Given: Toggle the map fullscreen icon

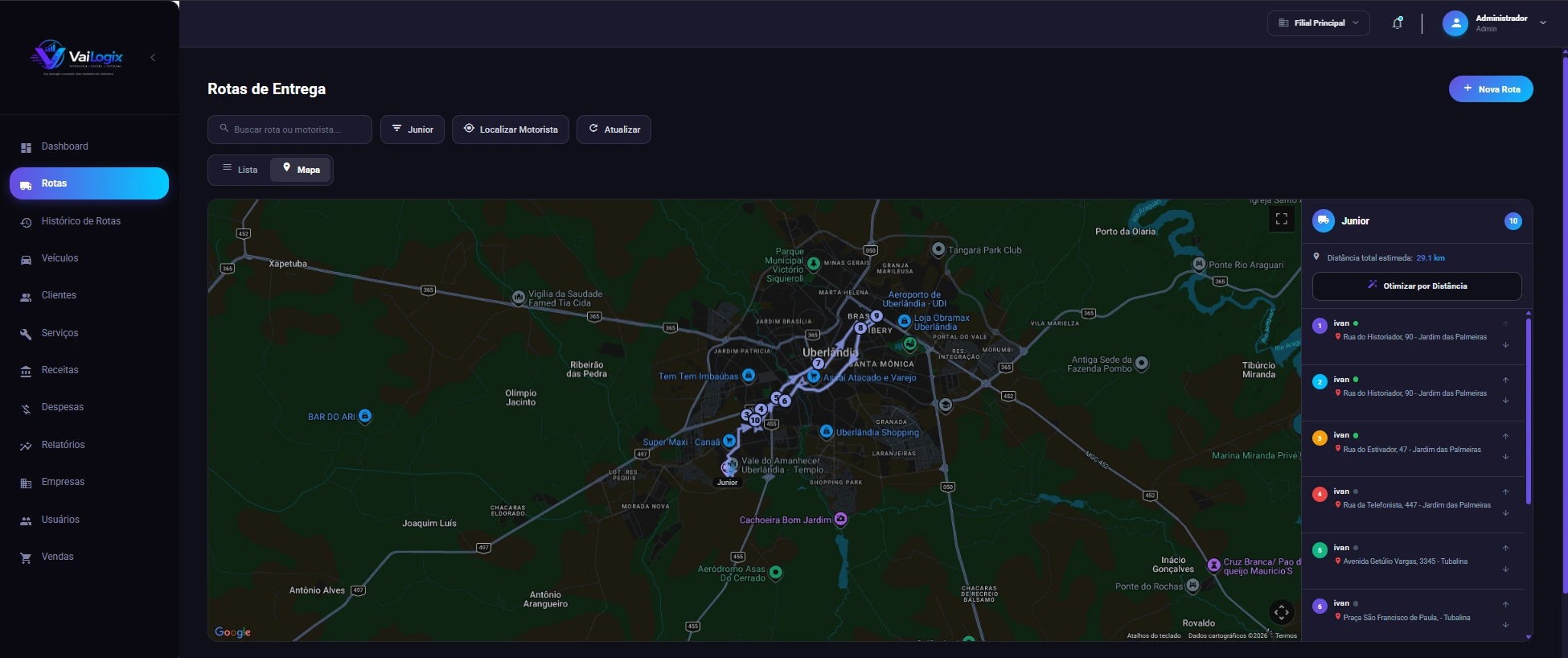Looking at the screenshot, I should point(1282,219).
